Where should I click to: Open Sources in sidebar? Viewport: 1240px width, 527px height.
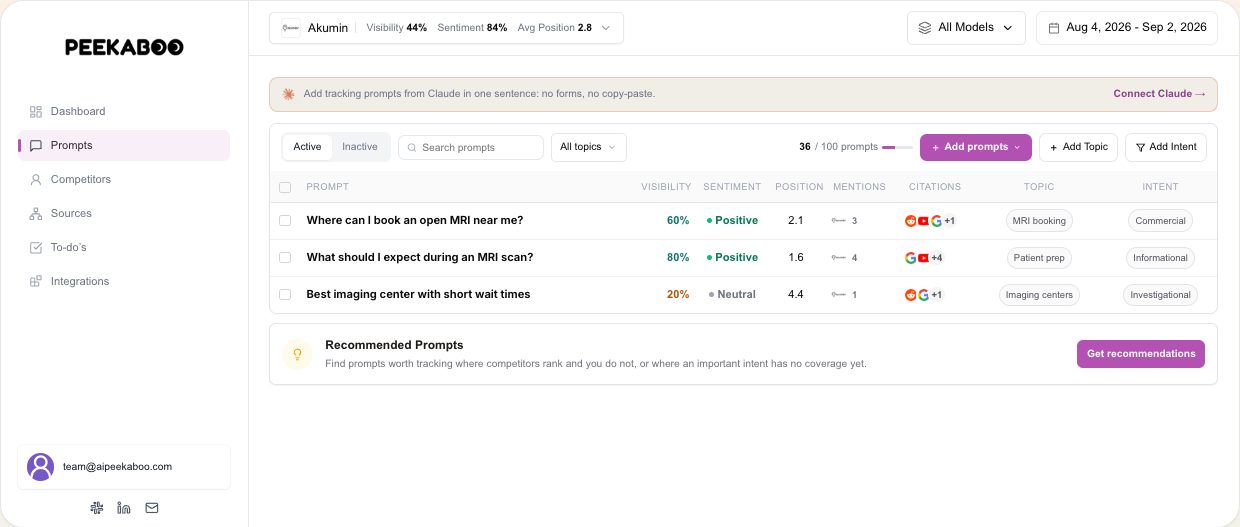pos(124,213)
